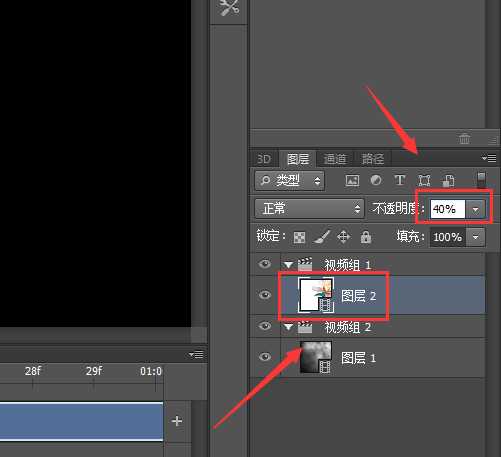Click the plus button to add media to the track
501x457 pixels.
[x=177, y=421]
